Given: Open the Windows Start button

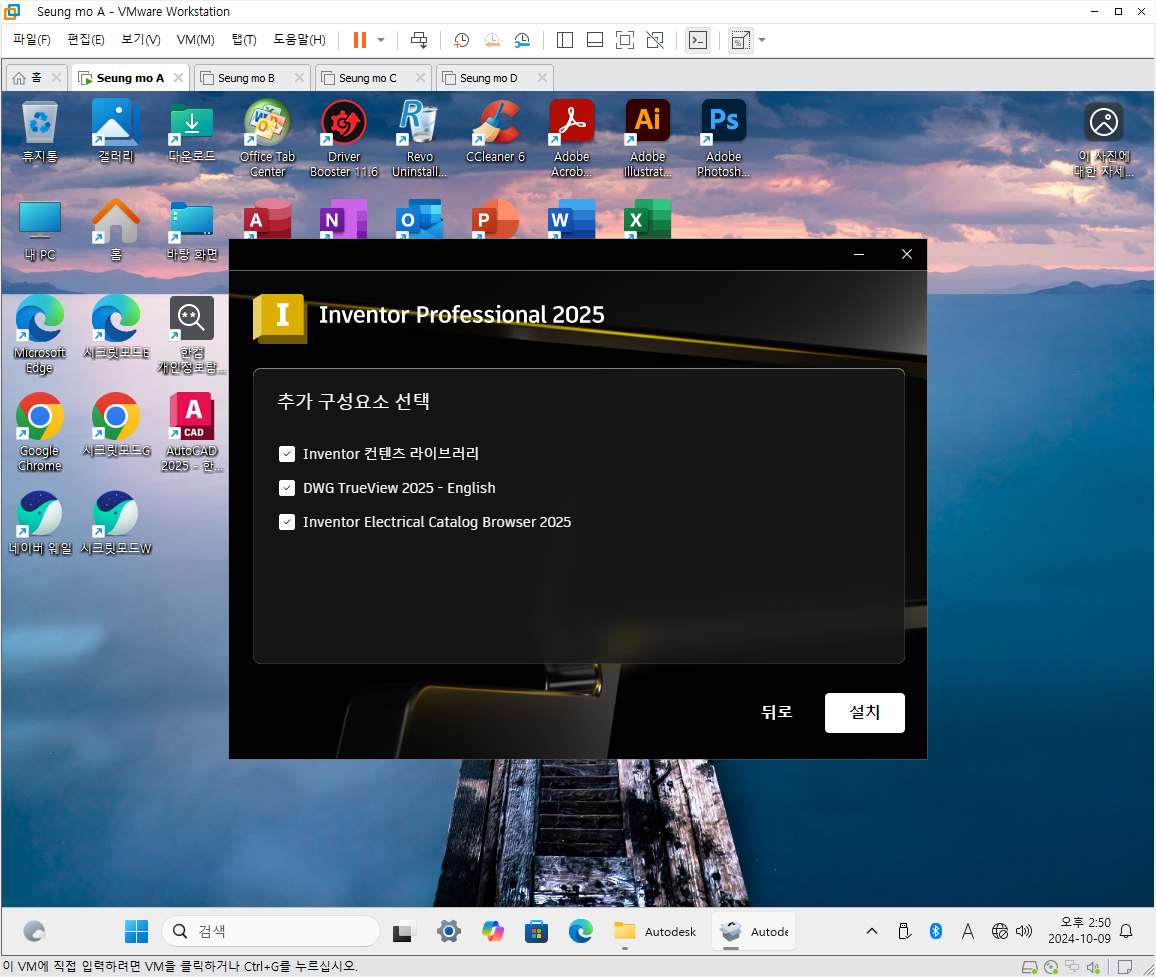Looking at the screenshot, I should tap(136, 931).
